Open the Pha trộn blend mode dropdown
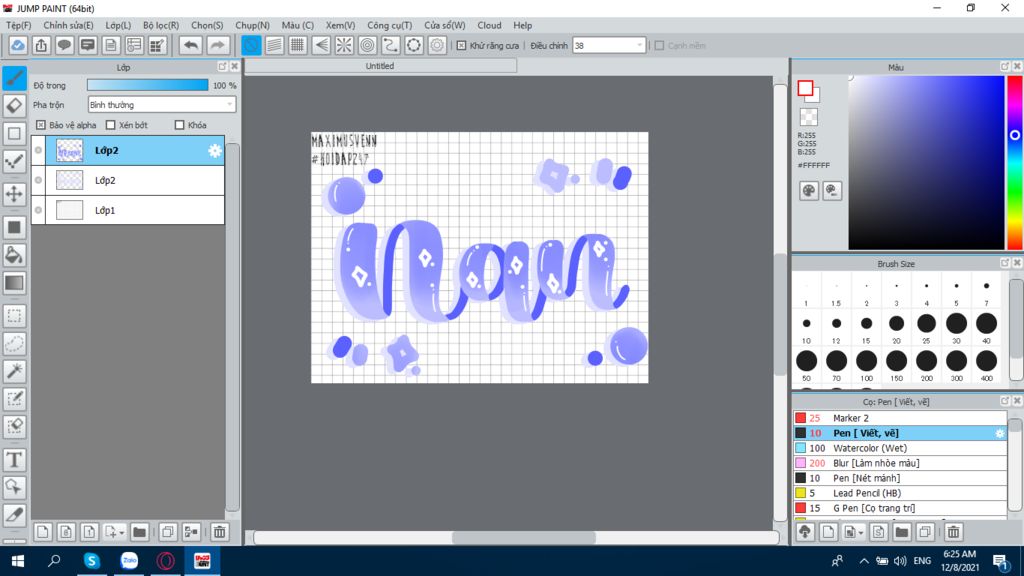Viewport: 1024px width, 576px height. click(x=161, y=104)
